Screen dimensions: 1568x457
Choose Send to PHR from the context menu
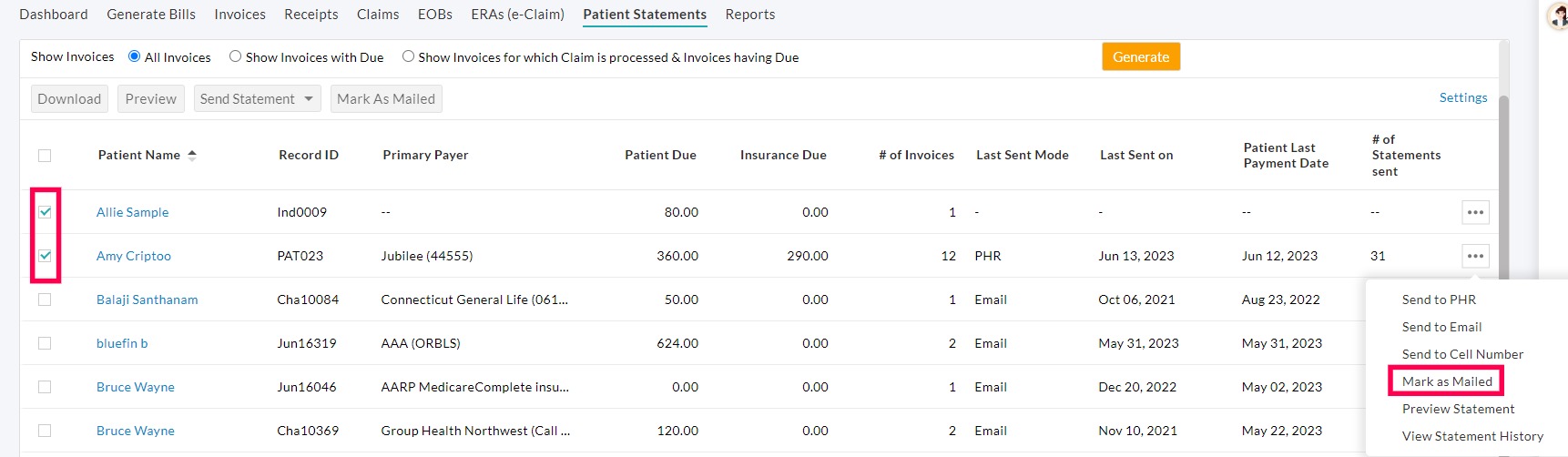click(1439, 300)
